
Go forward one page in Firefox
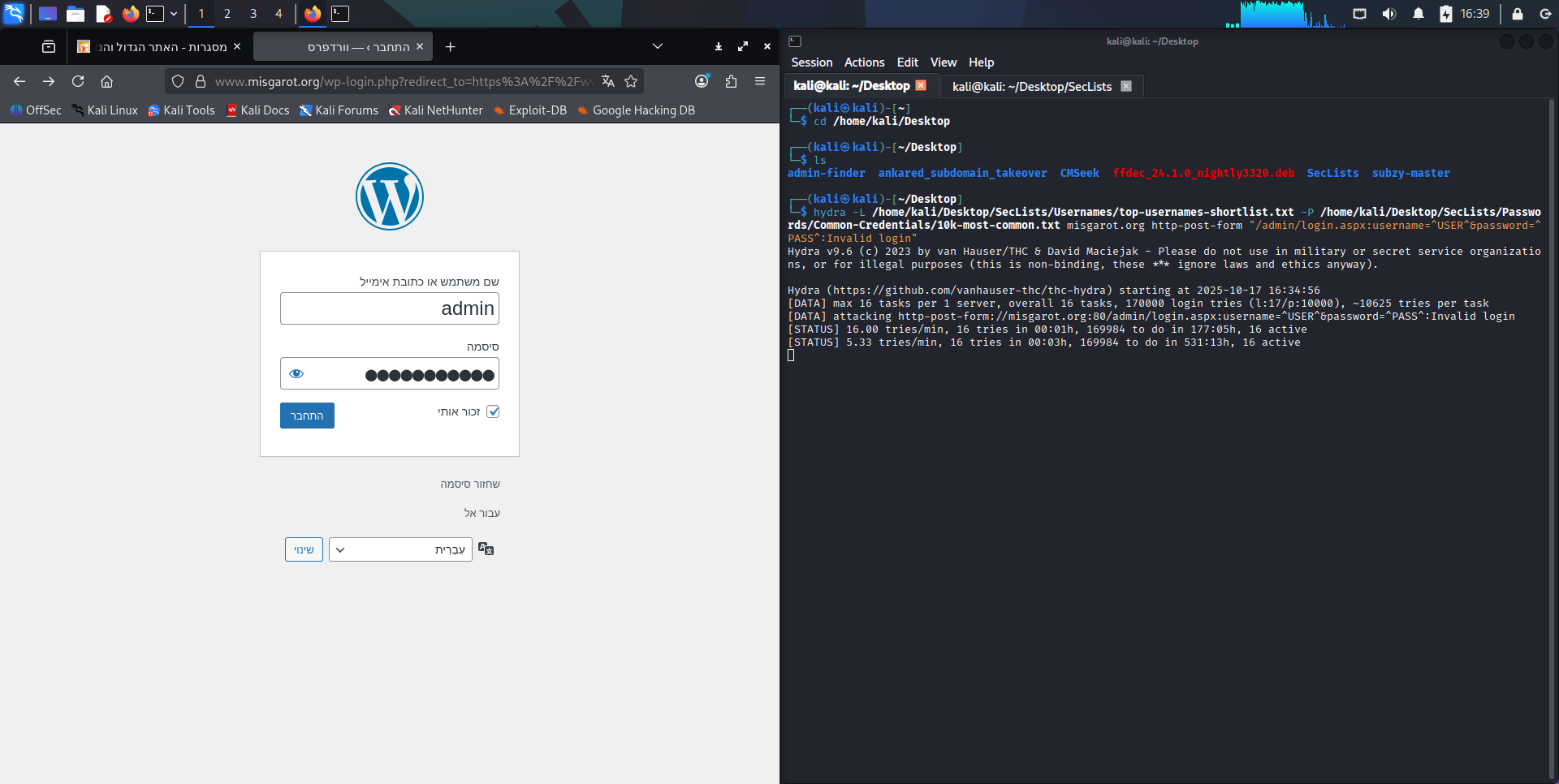click(x=49, y=81)
